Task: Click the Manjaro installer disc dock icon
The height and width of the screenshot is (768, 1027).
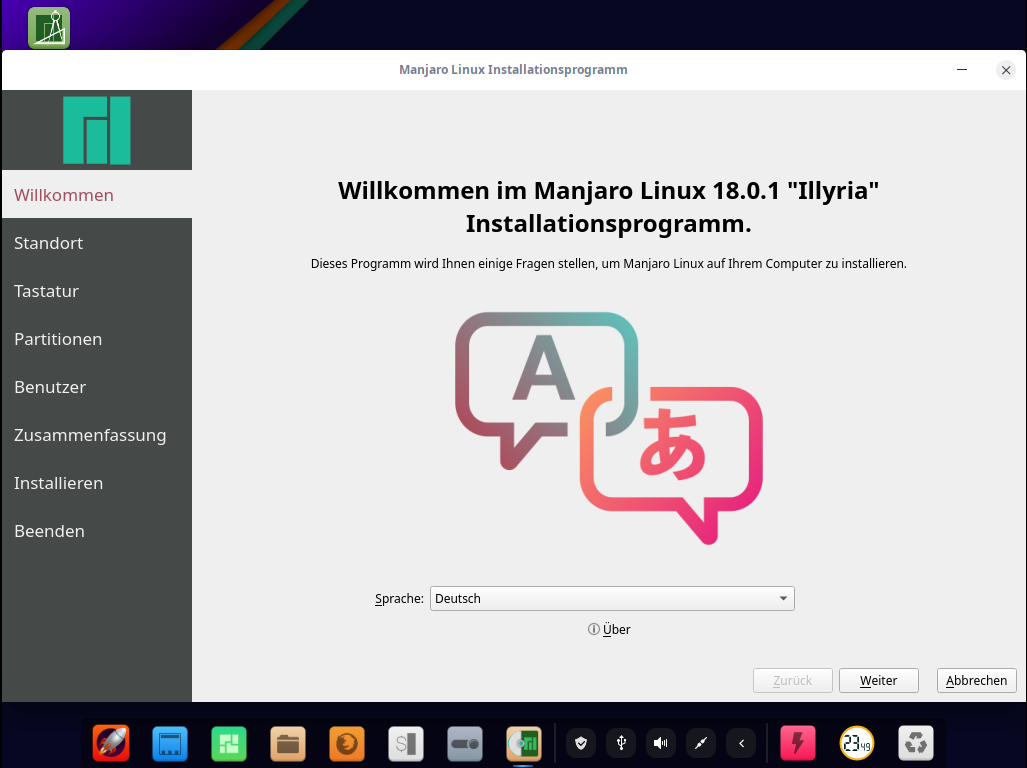Action: point(524,743)
